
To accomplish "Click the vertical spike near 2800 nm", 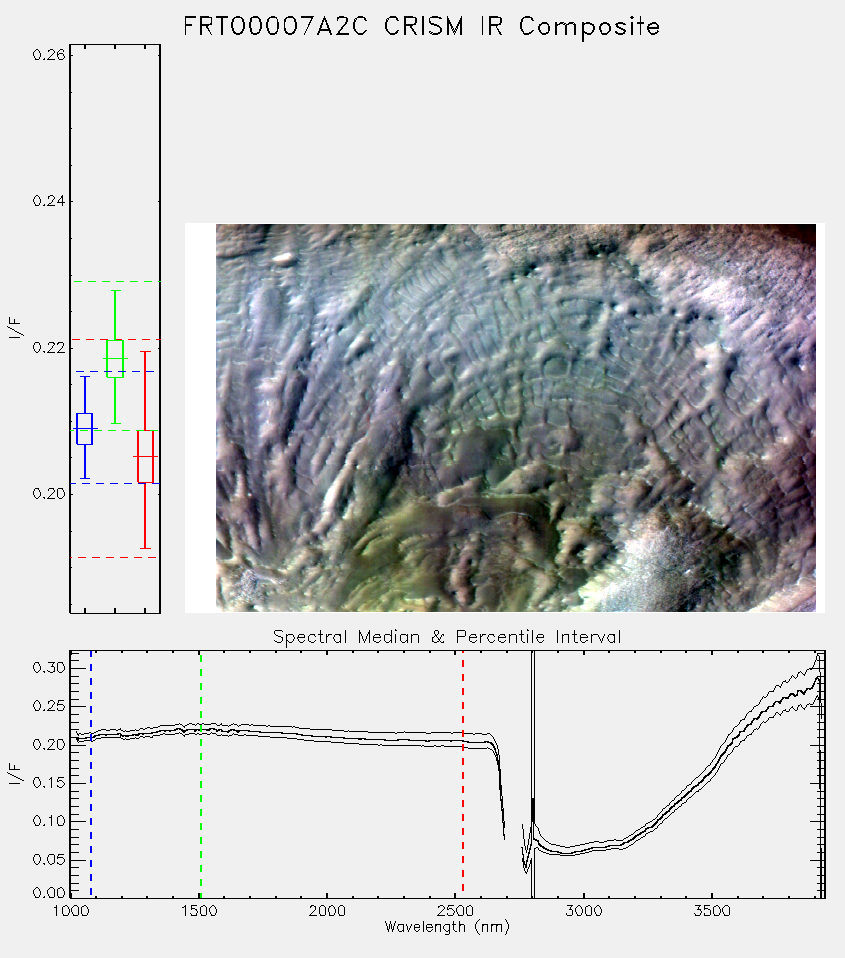I will pos(533,774).
